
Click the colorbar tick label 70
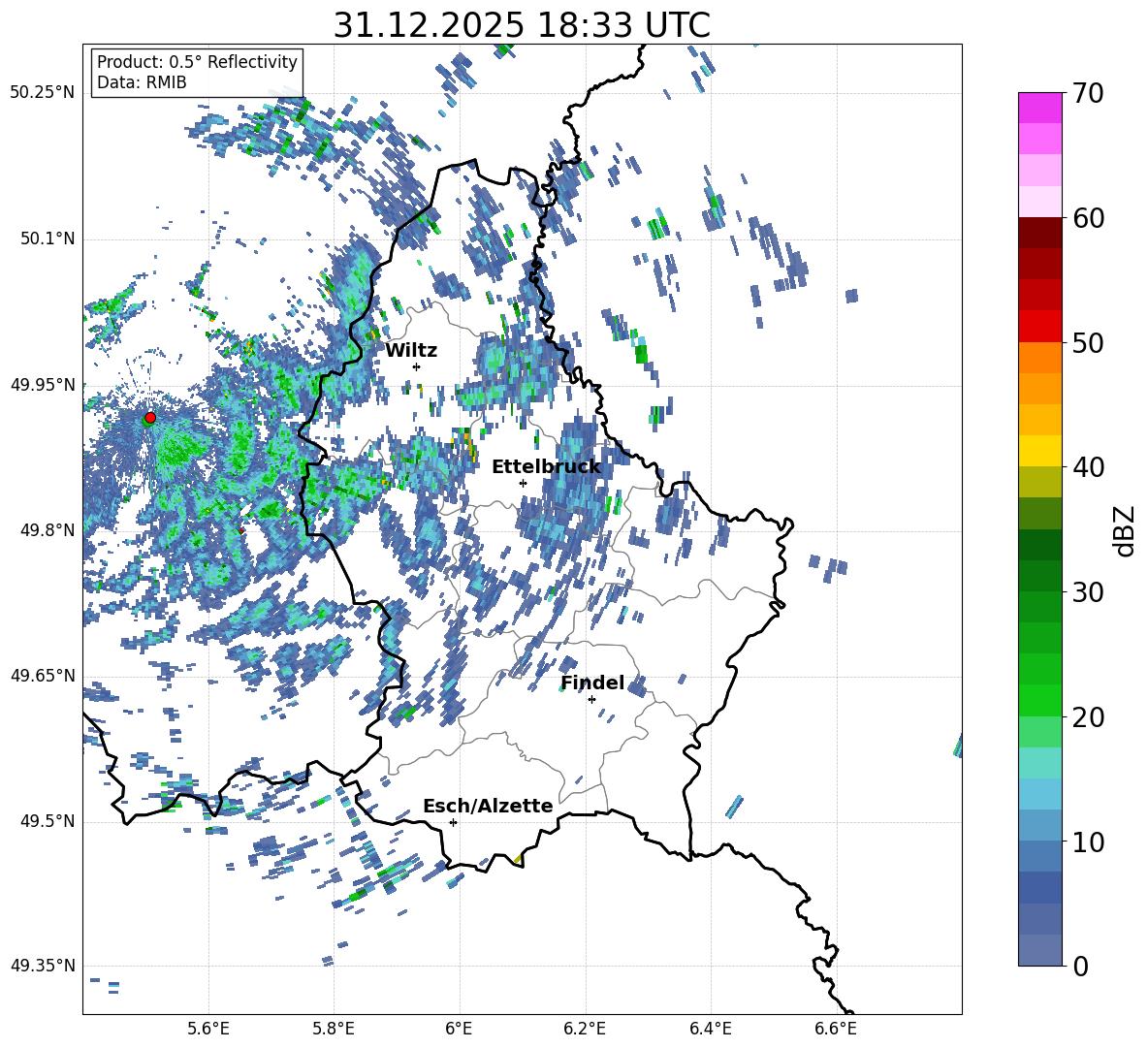[x=1088, y=94]
